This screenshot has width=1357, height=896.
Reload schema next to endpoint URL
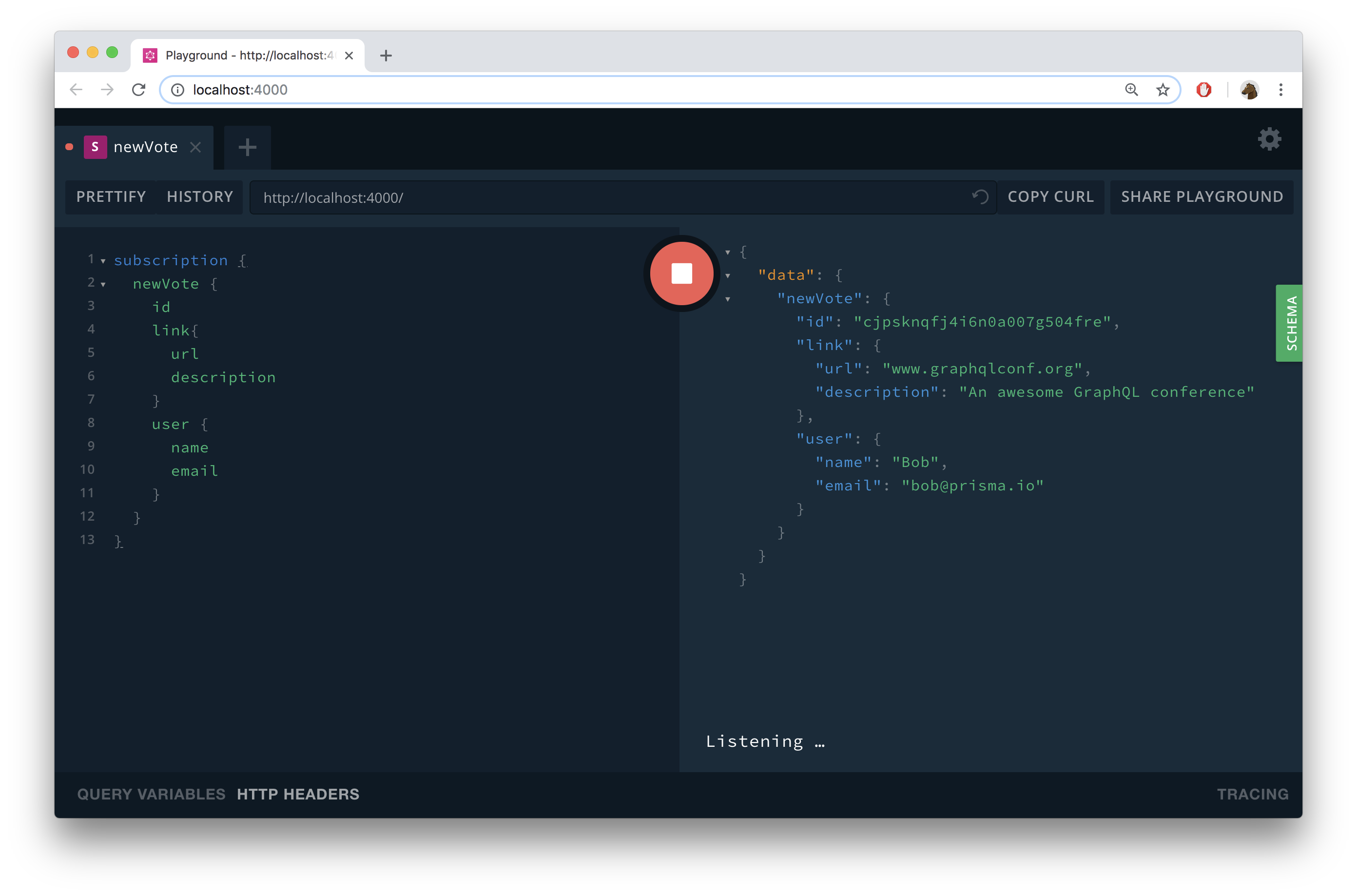click(x=981, y=197)
